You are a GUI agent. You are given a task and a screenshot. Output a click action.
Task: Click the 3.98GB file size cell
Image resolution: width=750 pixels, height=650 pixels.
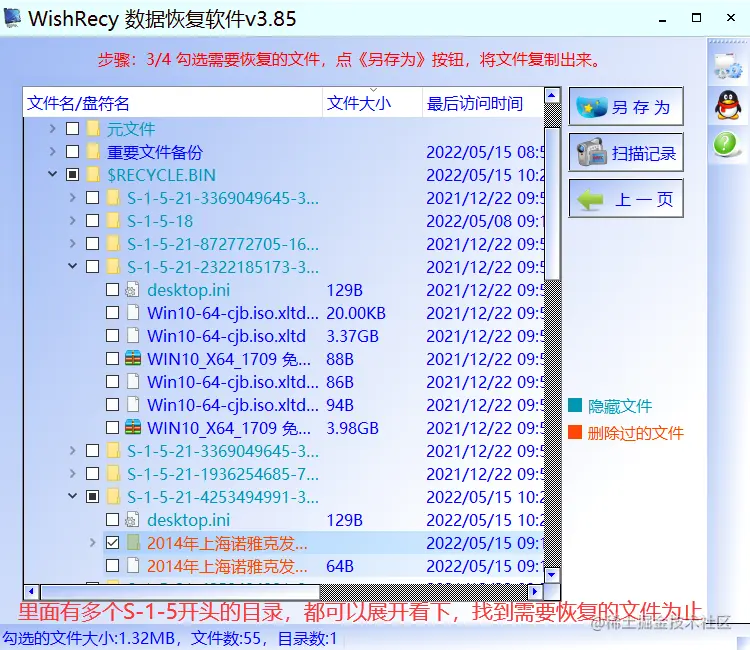(353, 428)
